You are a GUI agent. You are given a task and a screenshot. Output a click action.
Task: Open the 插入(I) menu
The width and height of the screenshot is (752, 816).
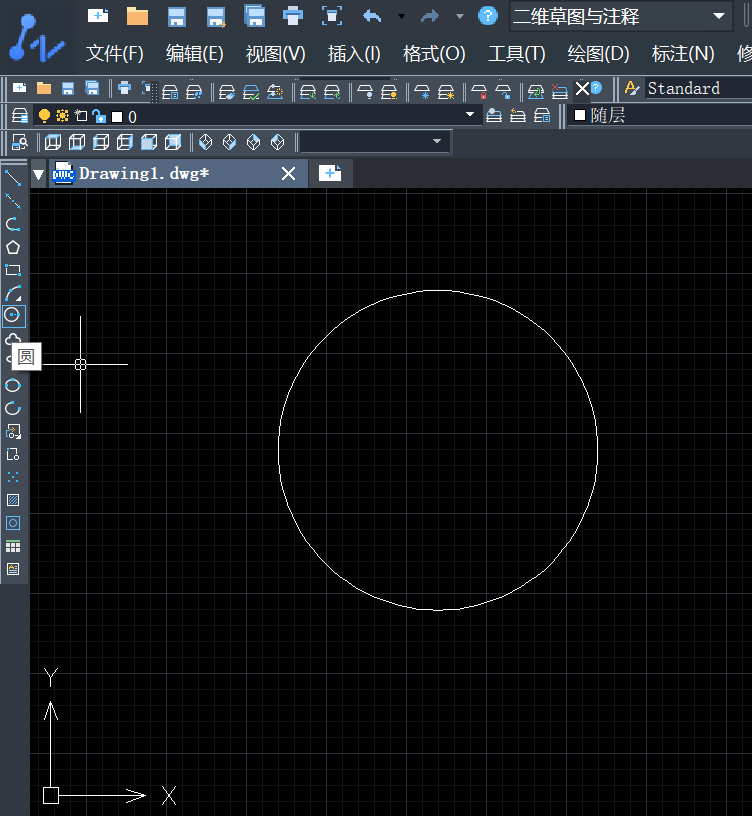354,54
